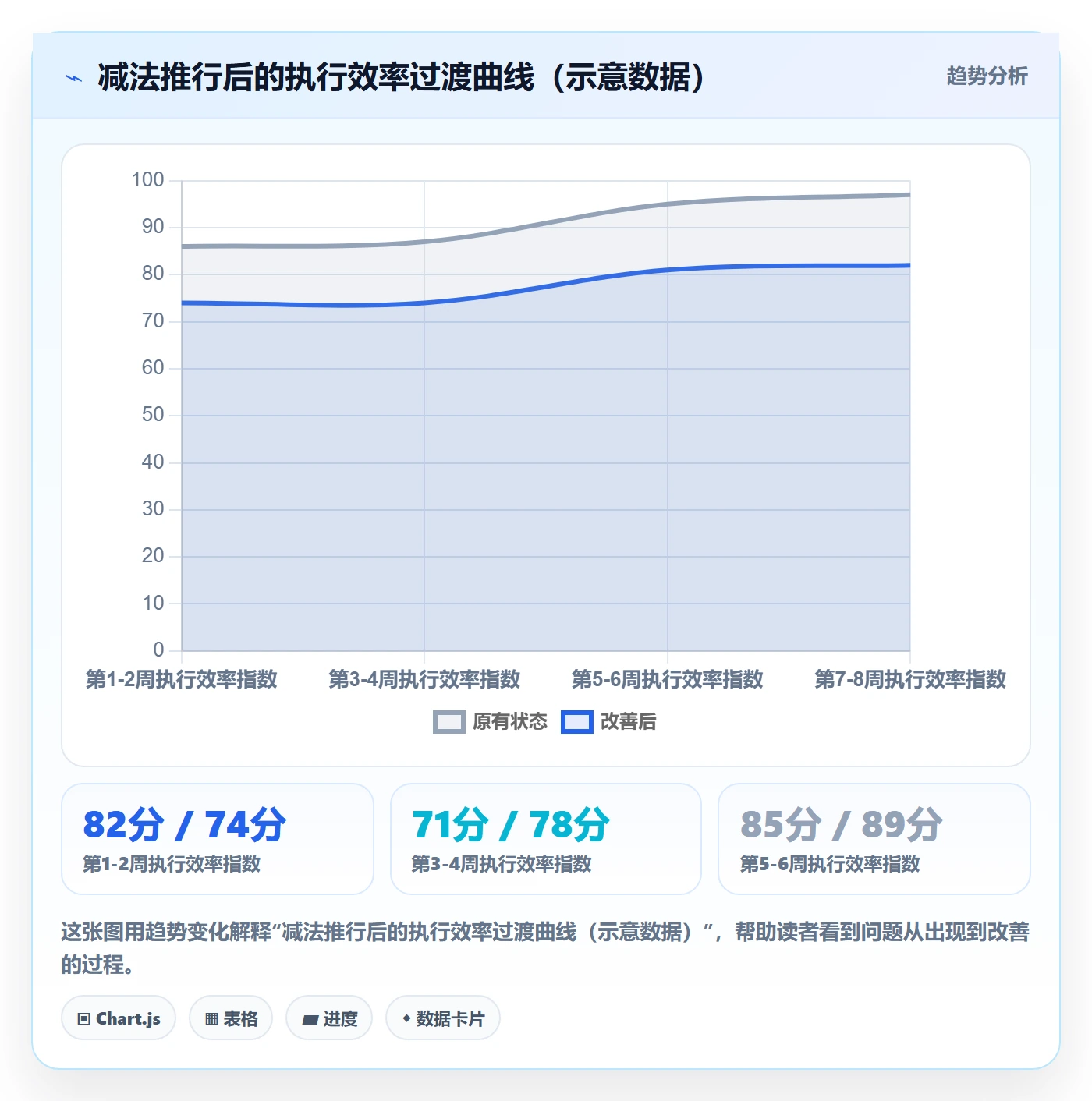Select the 数据卡片 tag
1092x1101 pixels.
coord(443,1018)
